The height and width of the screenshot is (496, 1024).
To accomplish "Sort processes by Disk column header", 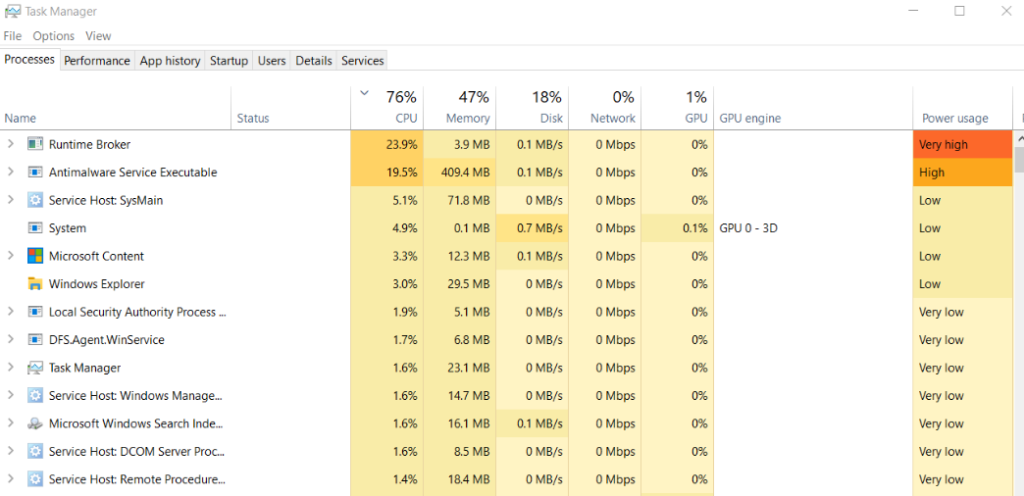I will point(532,108).
